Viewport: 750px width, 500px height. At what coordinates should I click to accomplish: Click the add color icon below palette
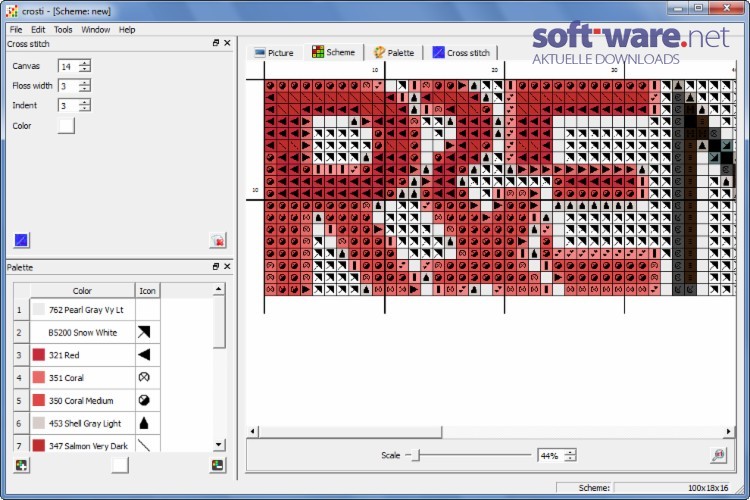(x=22, y=465)
